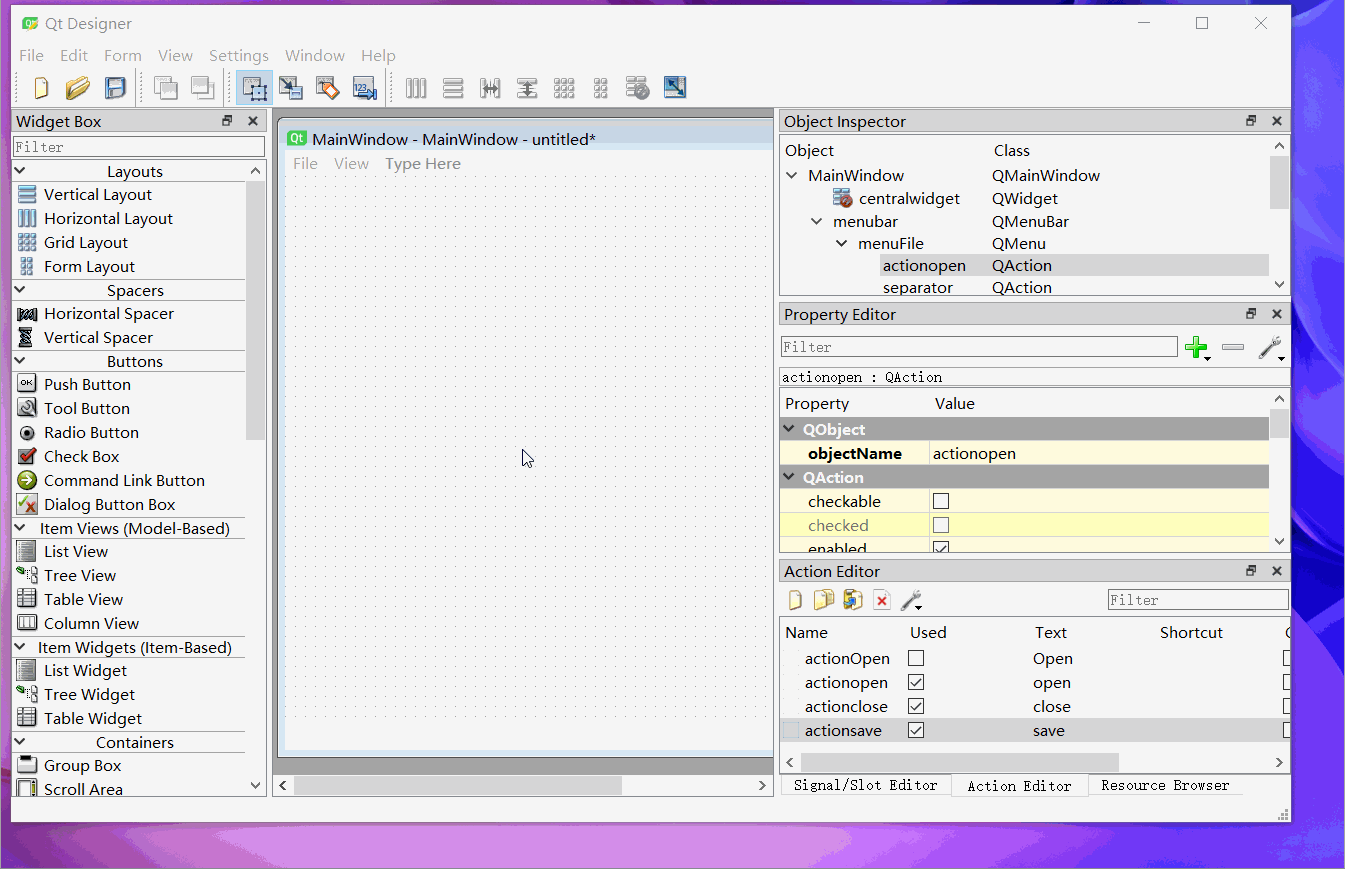Add dynamic property with green plus icon
The image size is (1345, 869).
point(1197,348)
